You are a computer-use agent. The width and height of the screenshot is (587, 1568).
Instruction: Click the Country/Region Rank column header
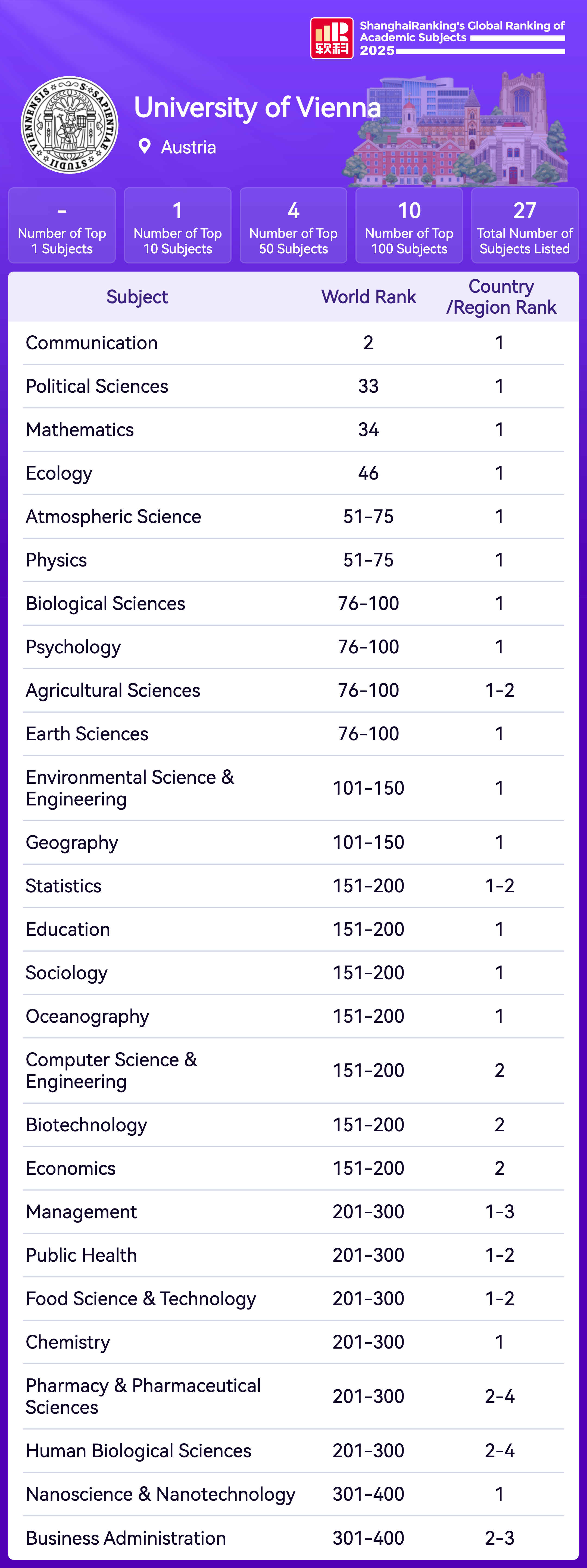coord(501,297)
